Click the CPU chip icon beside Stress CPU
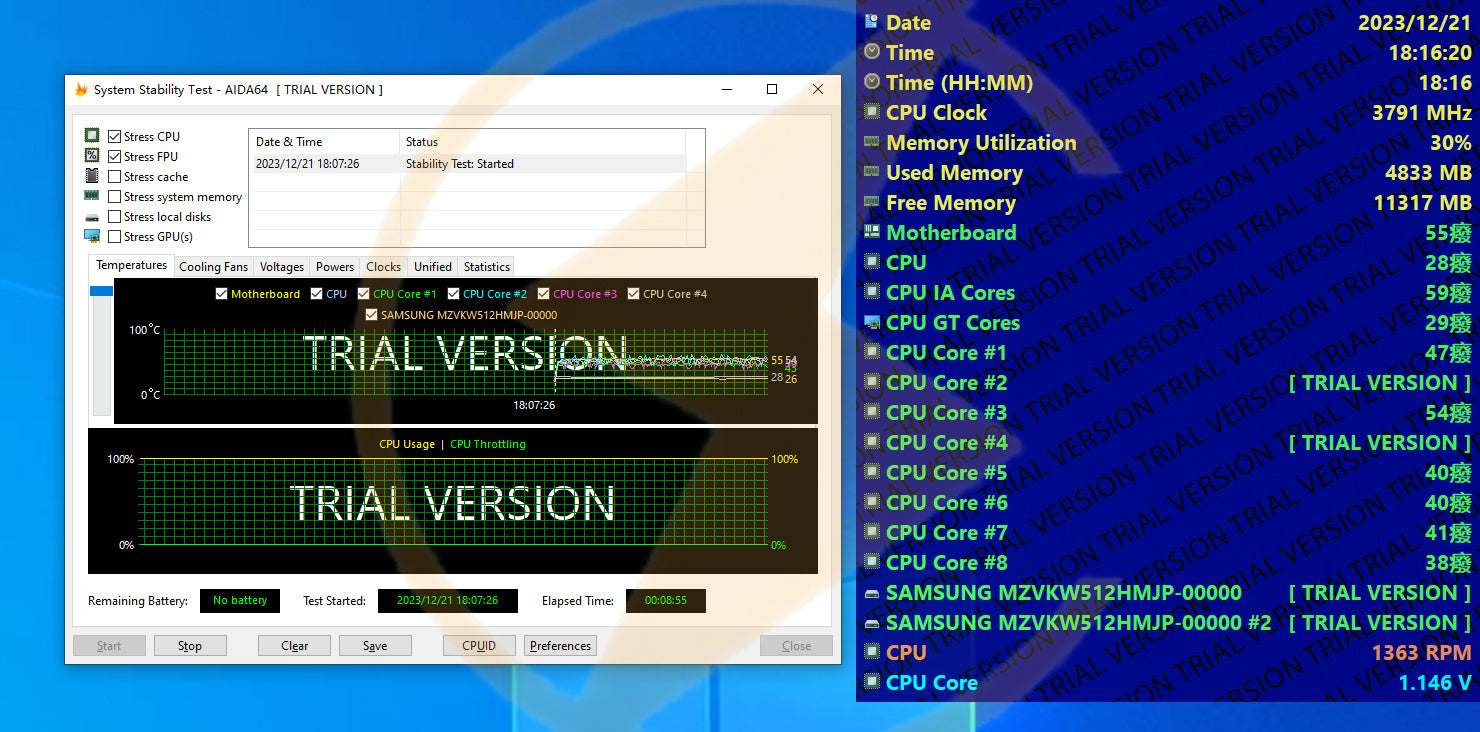Viewport: 1480px width, 732px height. pyautogui.click(x=92, y=136)
